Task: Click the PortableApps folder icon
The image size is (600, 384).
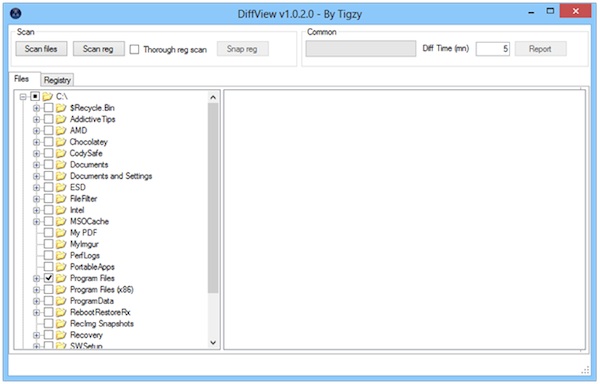Action: click(x=61, y=267)
